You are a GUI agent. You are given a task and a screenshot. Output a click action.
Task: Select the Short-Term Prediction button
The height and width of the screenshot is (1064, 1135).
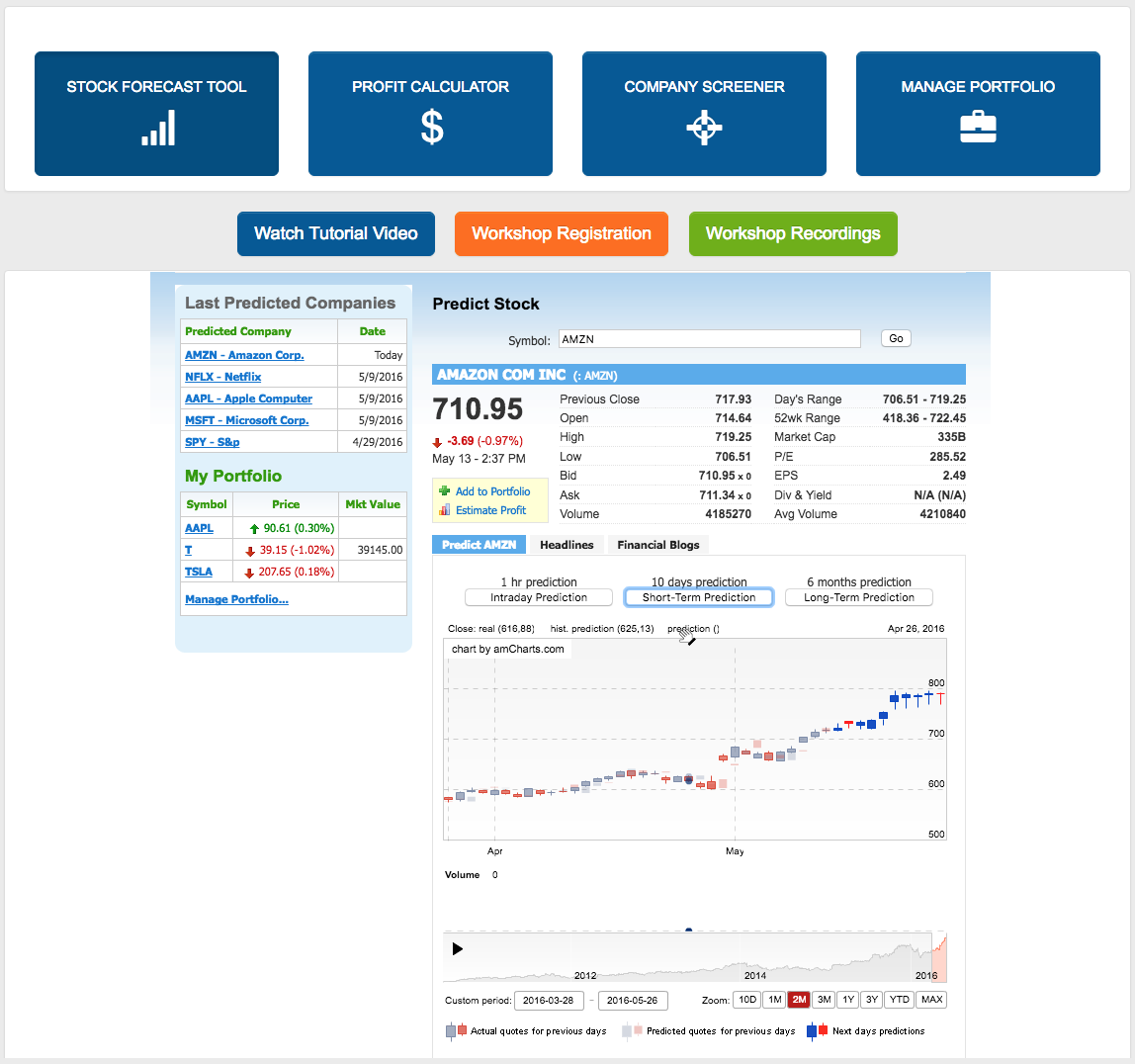pyautogui.click(x=699, y=597)
